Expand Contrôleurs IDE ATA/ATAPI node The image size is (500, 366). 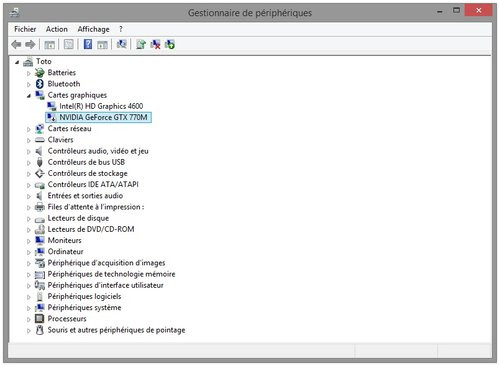pos(29,185)
